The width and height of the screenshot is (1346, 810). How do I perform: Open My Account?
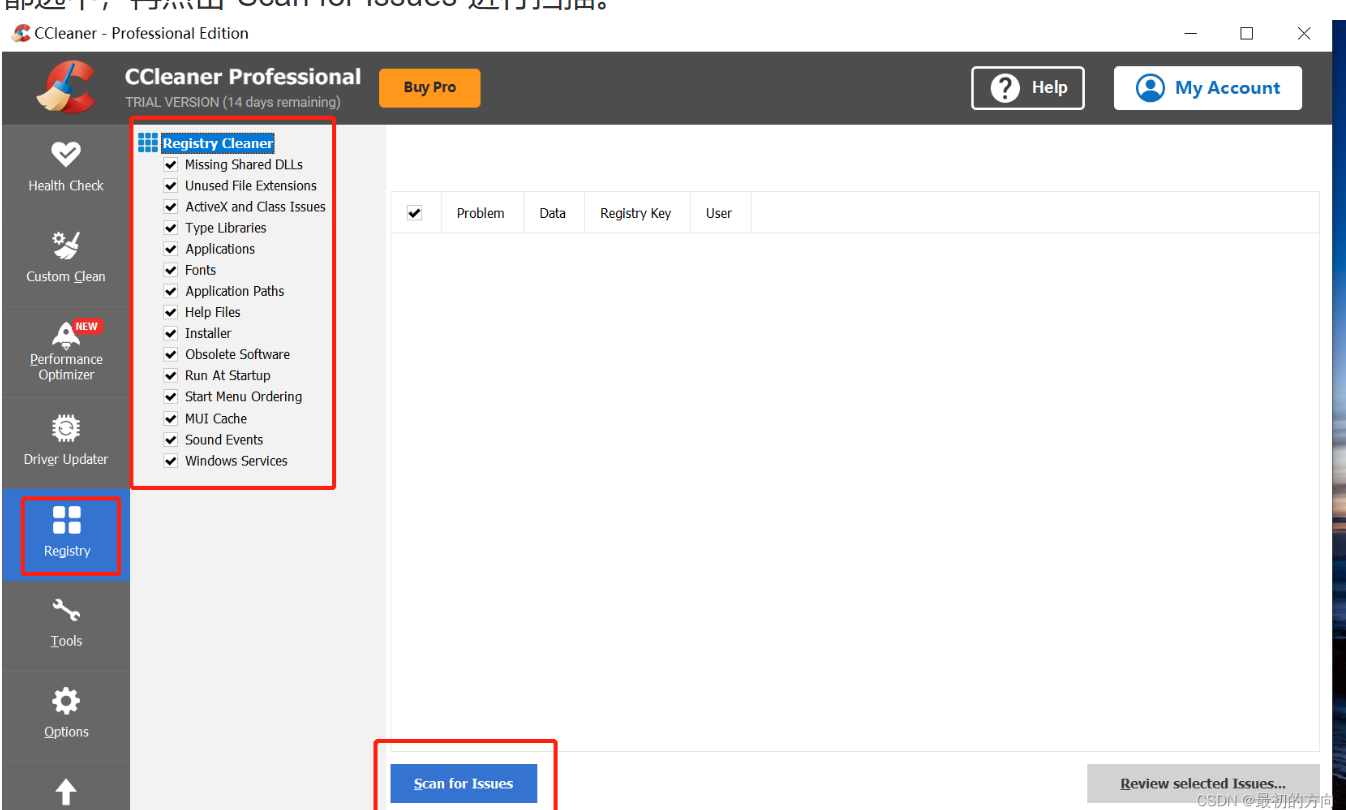1208,88
